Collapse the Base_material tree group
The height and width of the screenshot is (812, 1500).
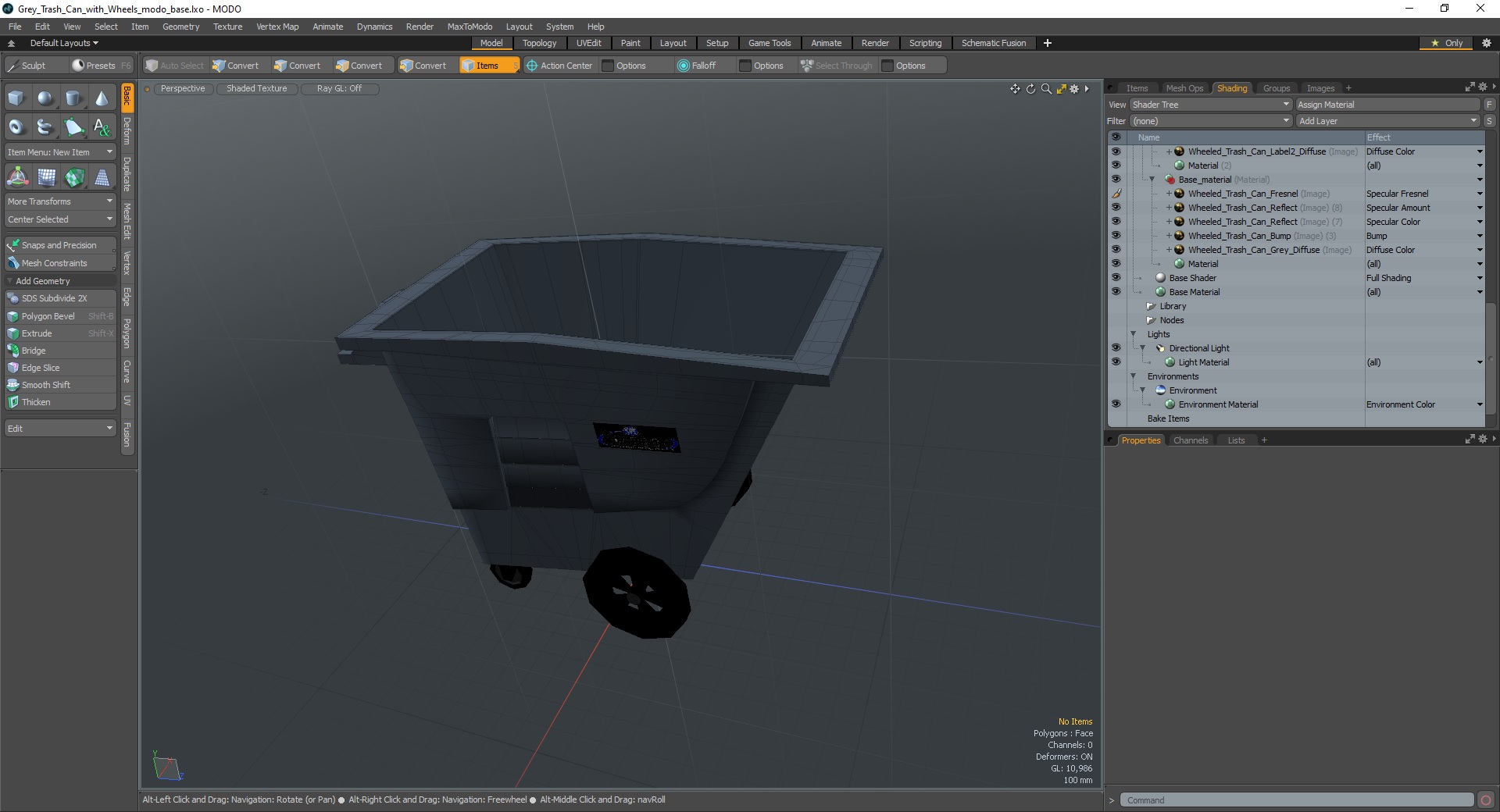click(x=1152, y=180)
